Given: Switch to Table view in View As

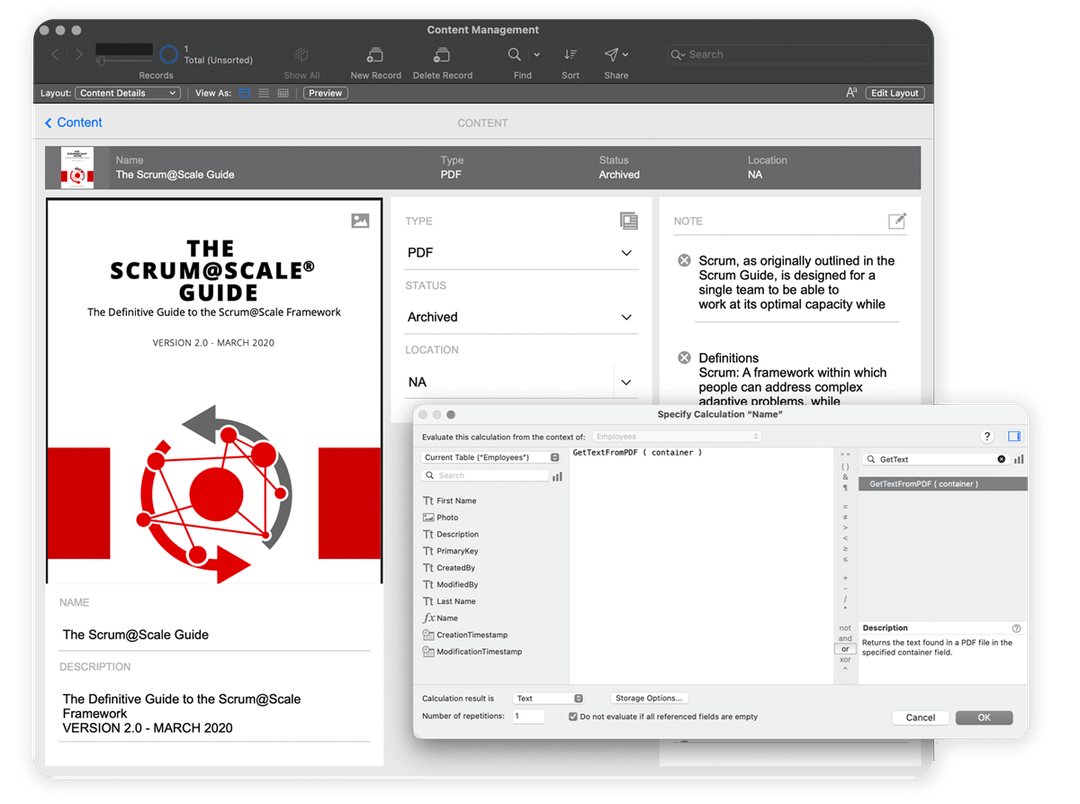Looking at the screenshot, I should pyautogui.click(x=282, y=92).
